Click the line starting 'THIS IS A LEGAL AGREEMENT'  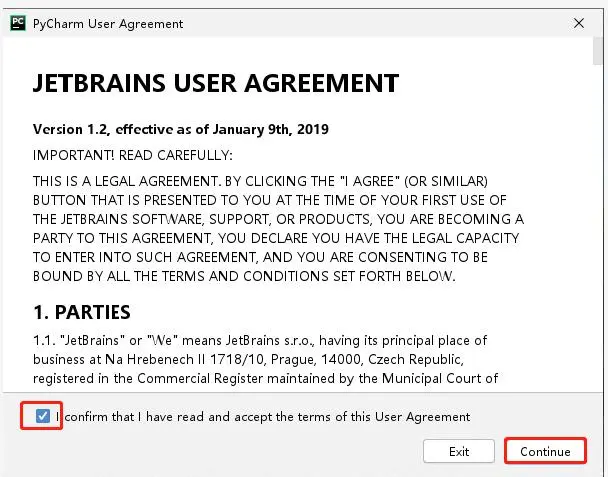pyautogui.click(x=260, y=181)
